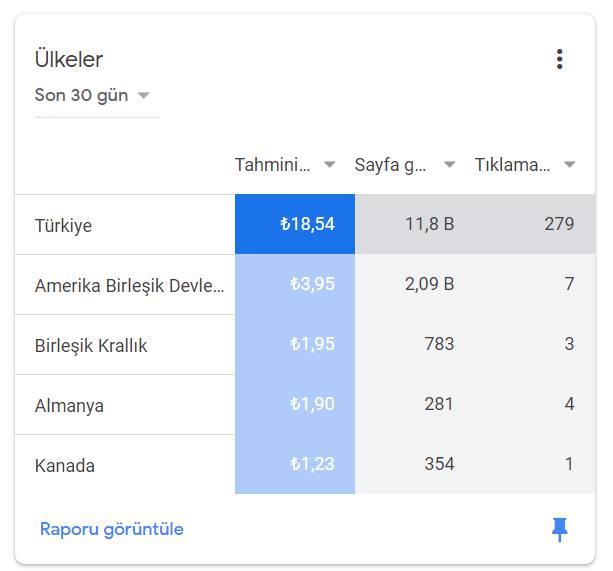Viewport: 613px width, 571px height.
Task: Open the three-dot options menu
Action: pyautogui.click(x=559, y=59)
